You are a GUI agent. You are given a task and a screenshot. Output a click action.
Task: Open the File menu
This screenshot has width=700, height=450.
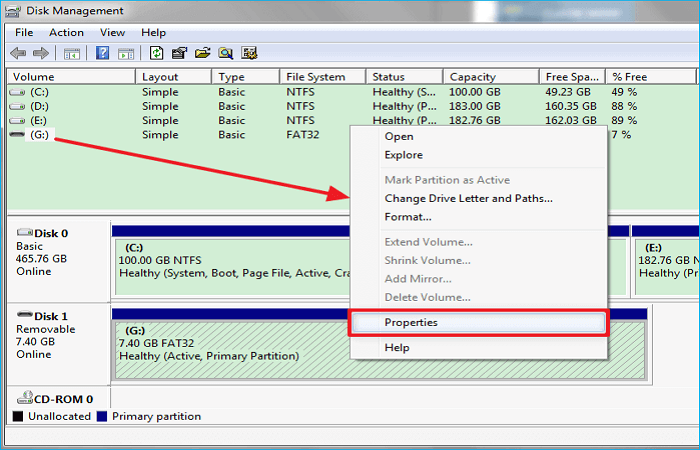[x=24, y=33]
